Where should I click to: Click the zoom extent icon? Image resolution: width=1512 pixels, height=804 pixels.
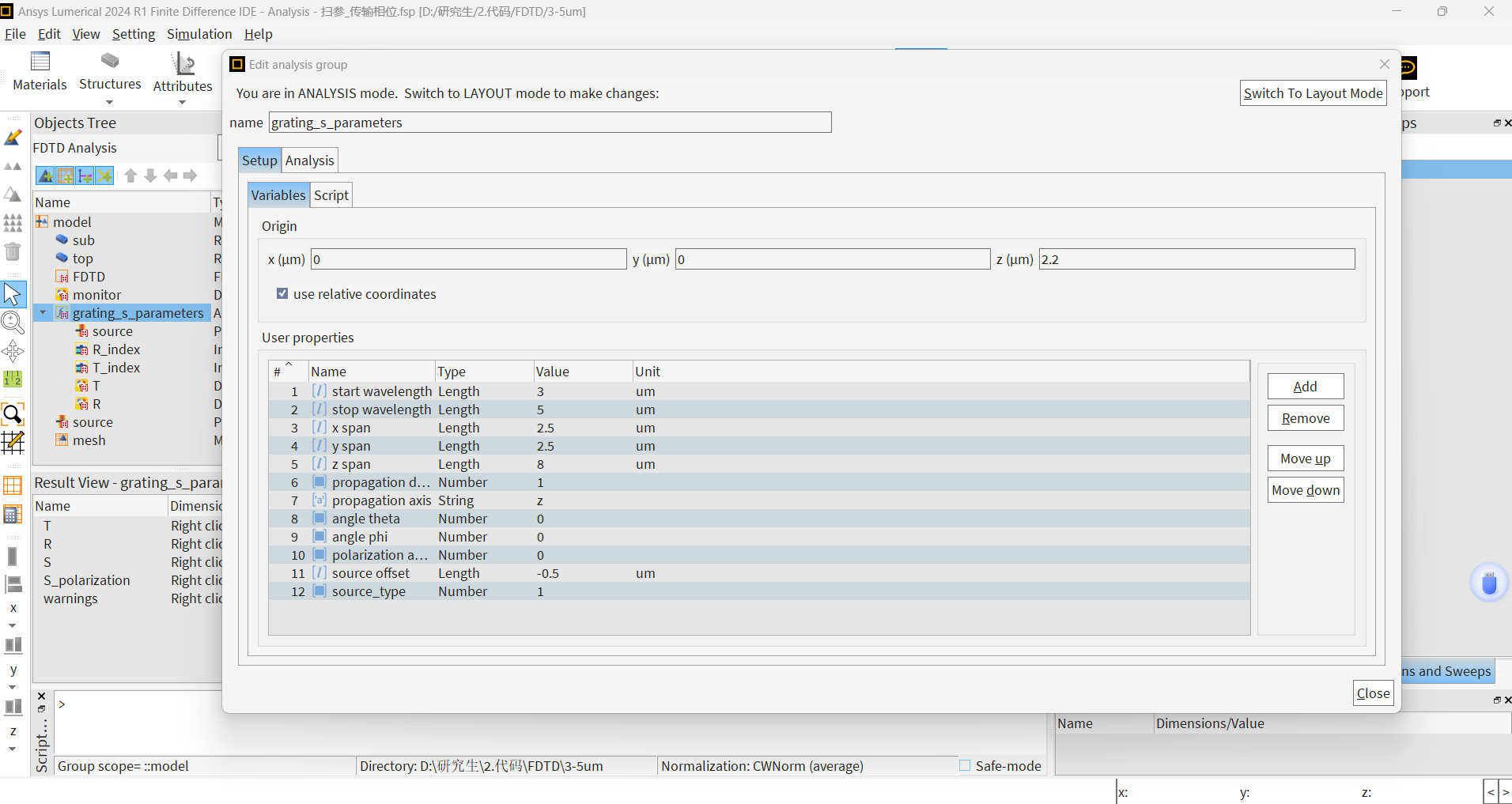click(x=13, y=414)
